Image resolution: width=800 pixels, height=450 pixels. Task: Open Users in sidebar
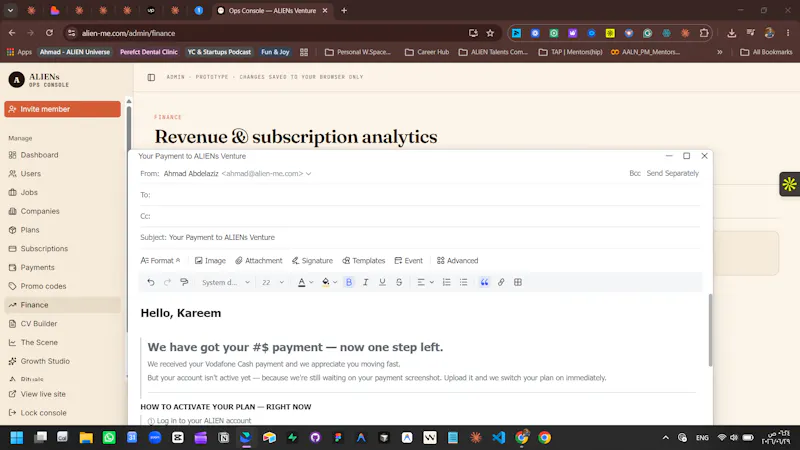tap(62, 174)
